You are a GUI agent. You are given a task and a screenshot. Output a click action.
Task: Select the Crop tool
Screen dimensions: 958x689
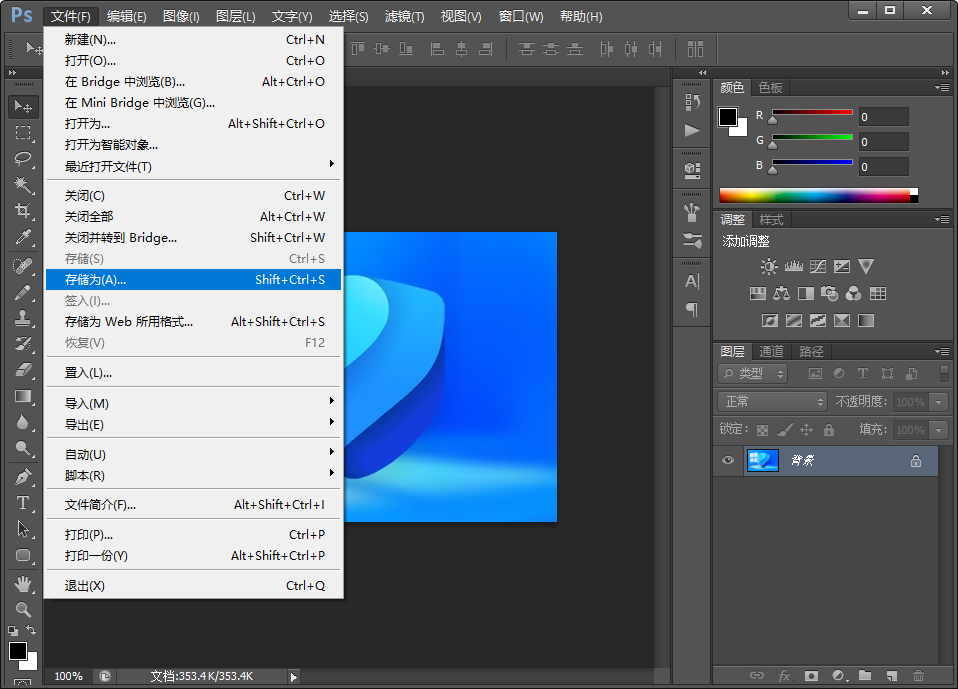tap(23, 211)
